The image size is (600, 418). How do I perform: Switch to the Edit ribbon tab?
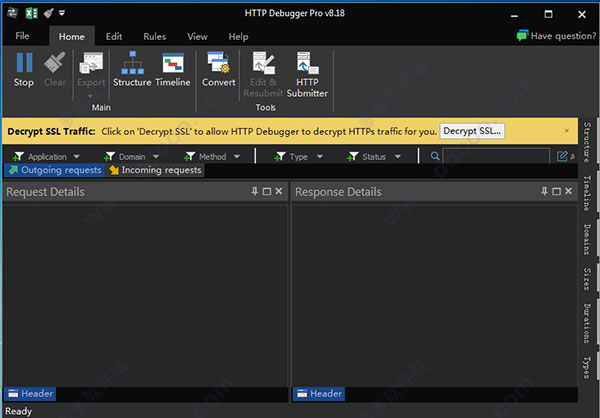tap(114, 37)
